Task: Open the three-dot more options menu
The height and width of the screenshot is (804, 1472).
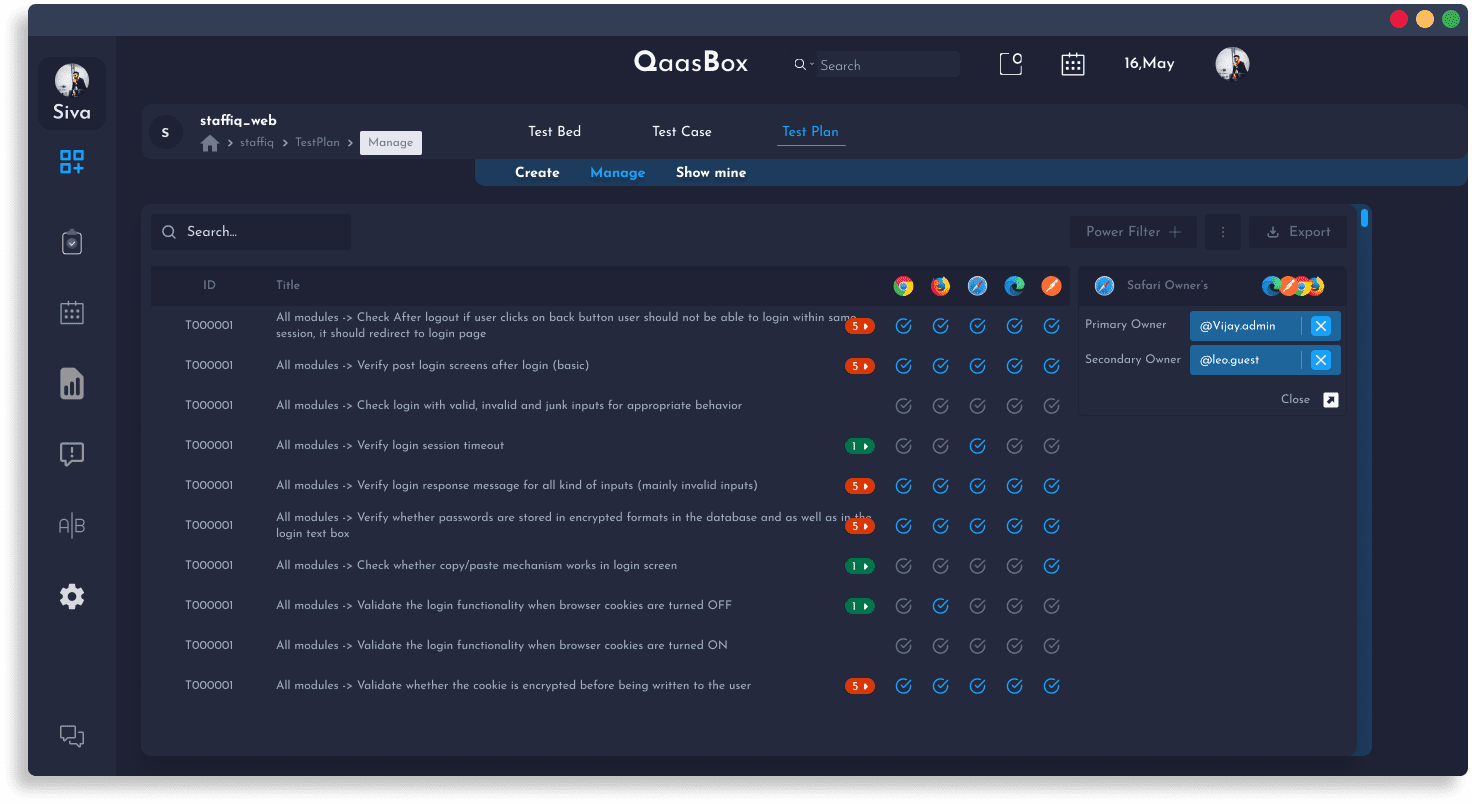Action: tap(1223, 232)
